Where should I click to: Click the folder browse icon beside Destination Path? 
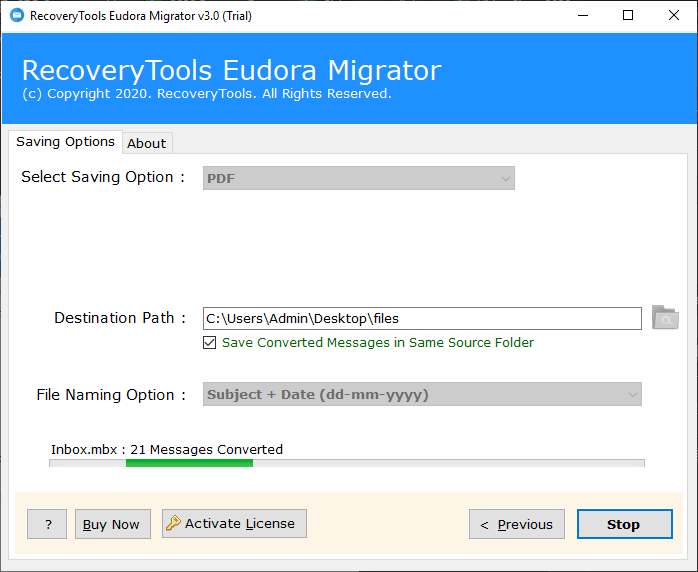(x=665, y=317)
